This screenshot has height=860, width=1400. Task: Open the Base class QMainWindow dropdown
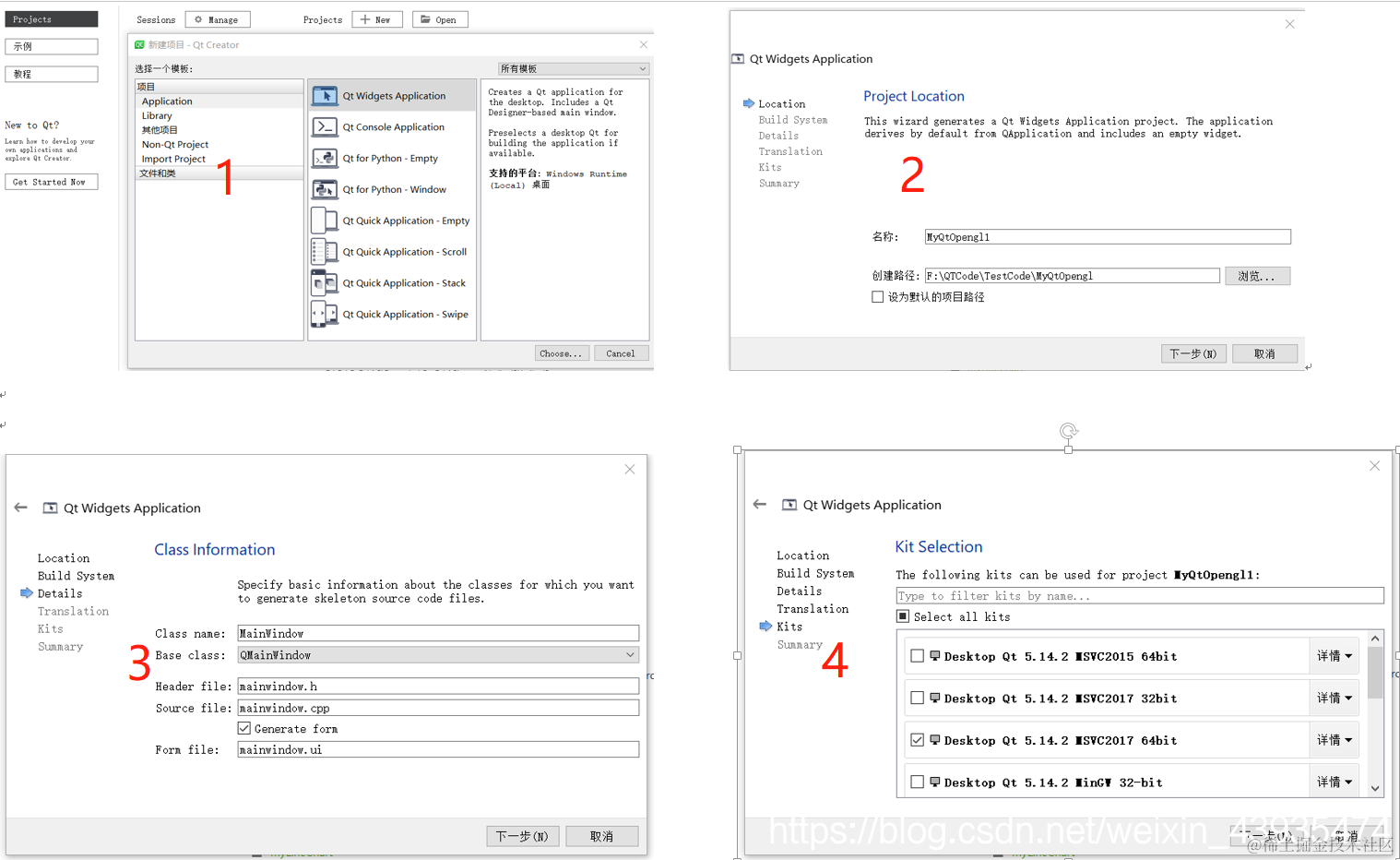(x=438, y=655)
